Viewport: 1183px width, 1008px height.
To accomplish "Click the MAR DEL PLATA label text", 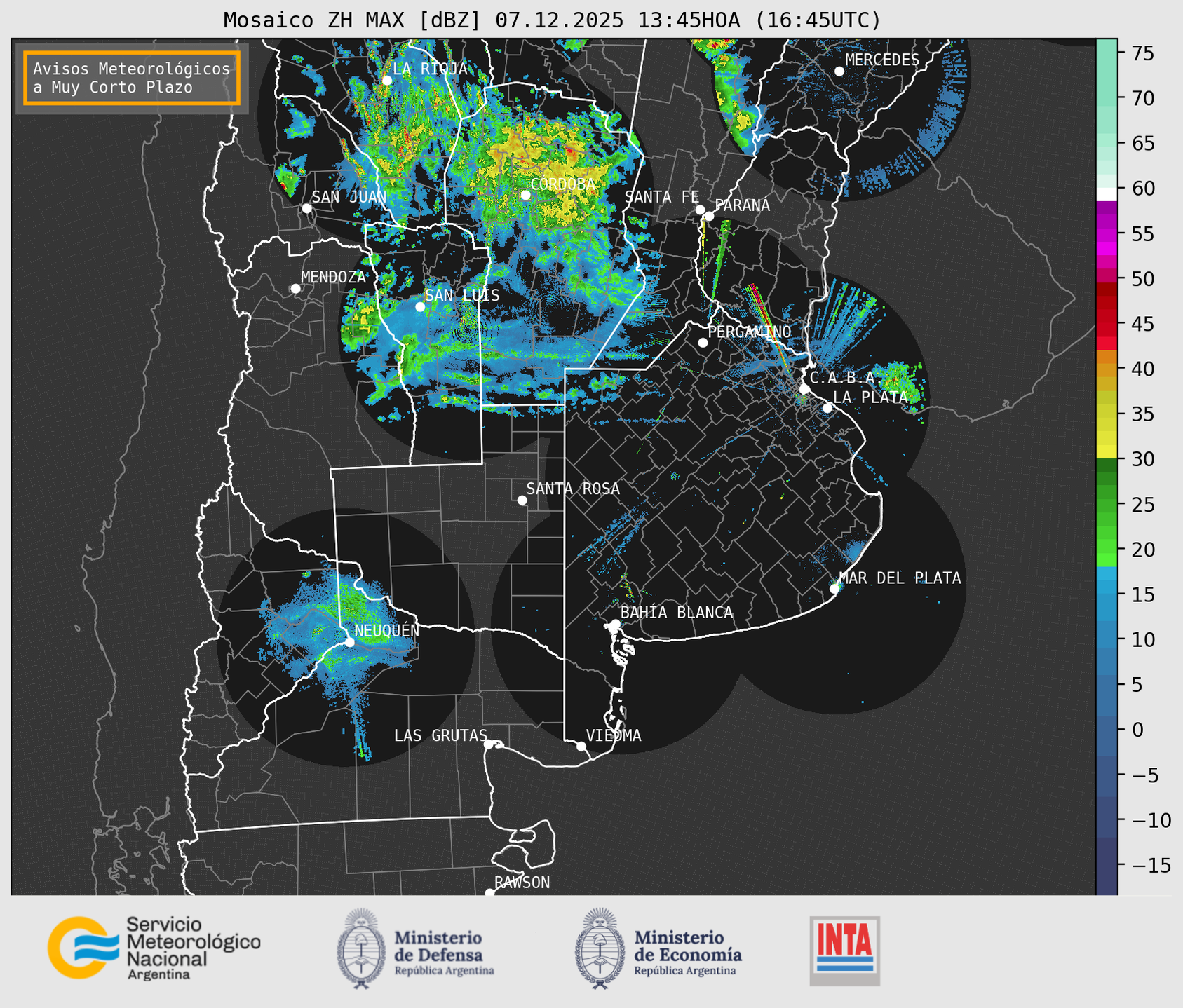I will click(900, 578).
